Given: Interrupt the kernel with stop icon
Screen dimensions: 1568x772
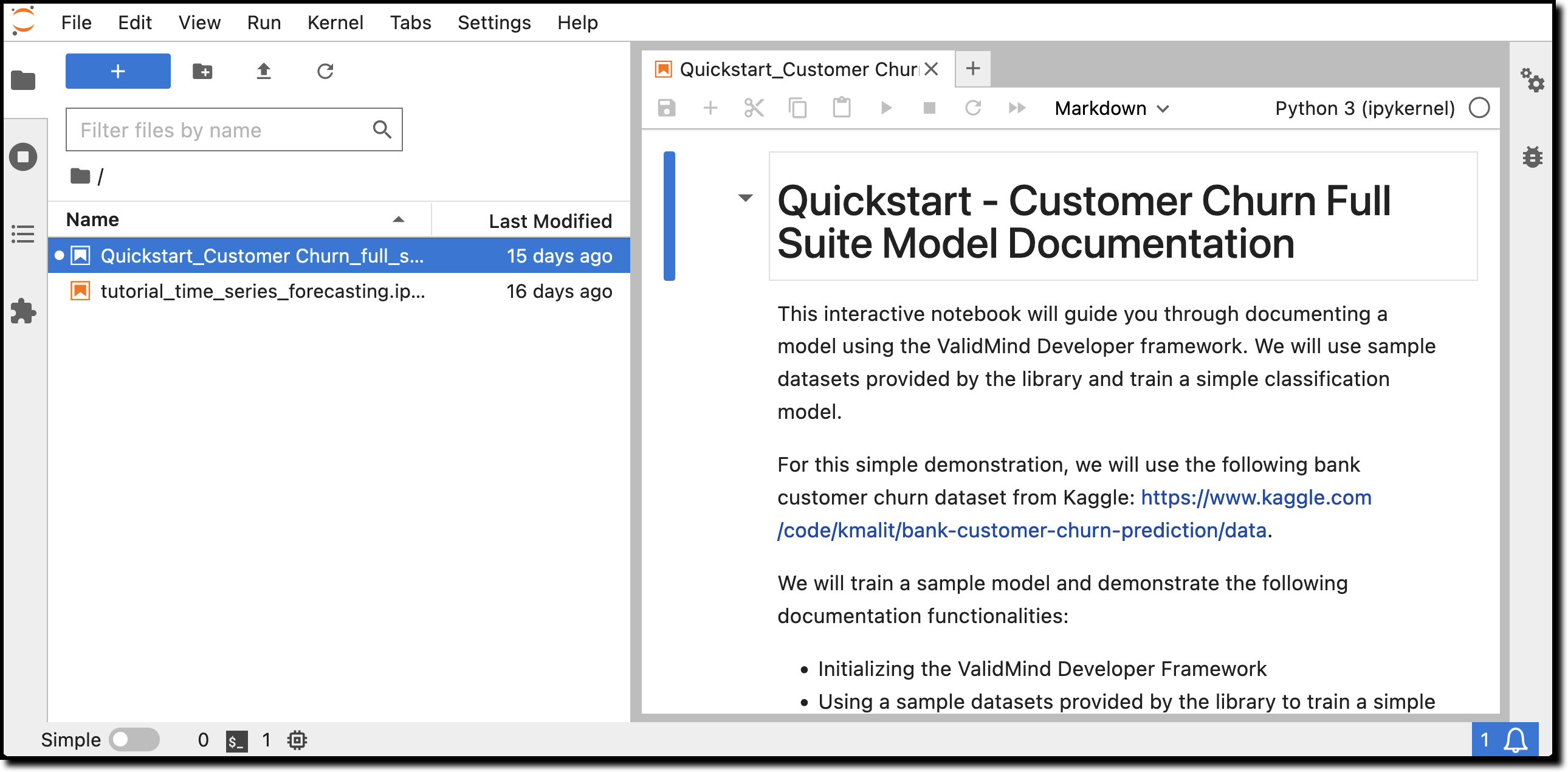Looking at the screenshot, I should pos(929,108).
